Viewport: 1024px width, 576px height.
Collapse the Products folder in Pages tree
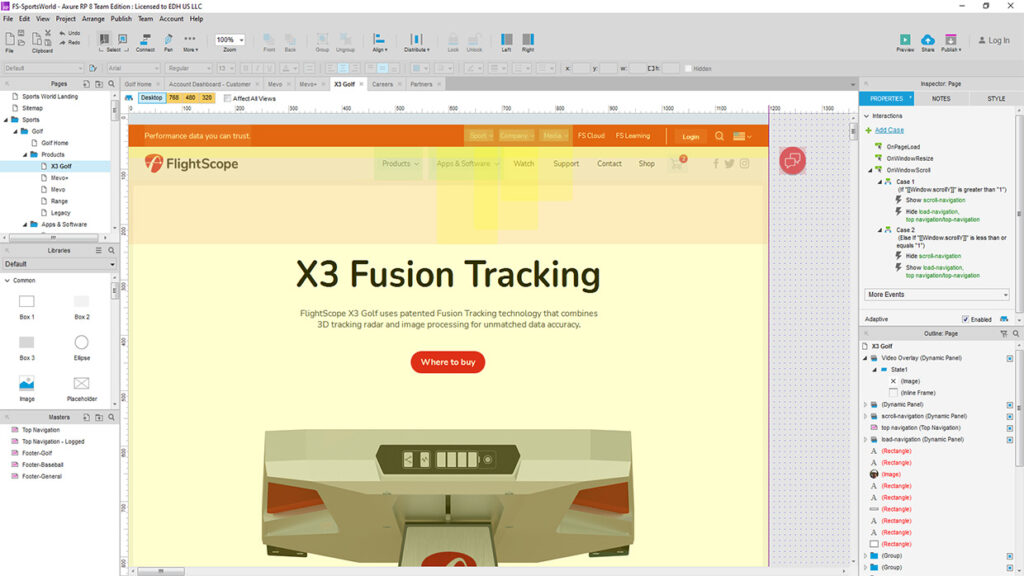[27, 155]
